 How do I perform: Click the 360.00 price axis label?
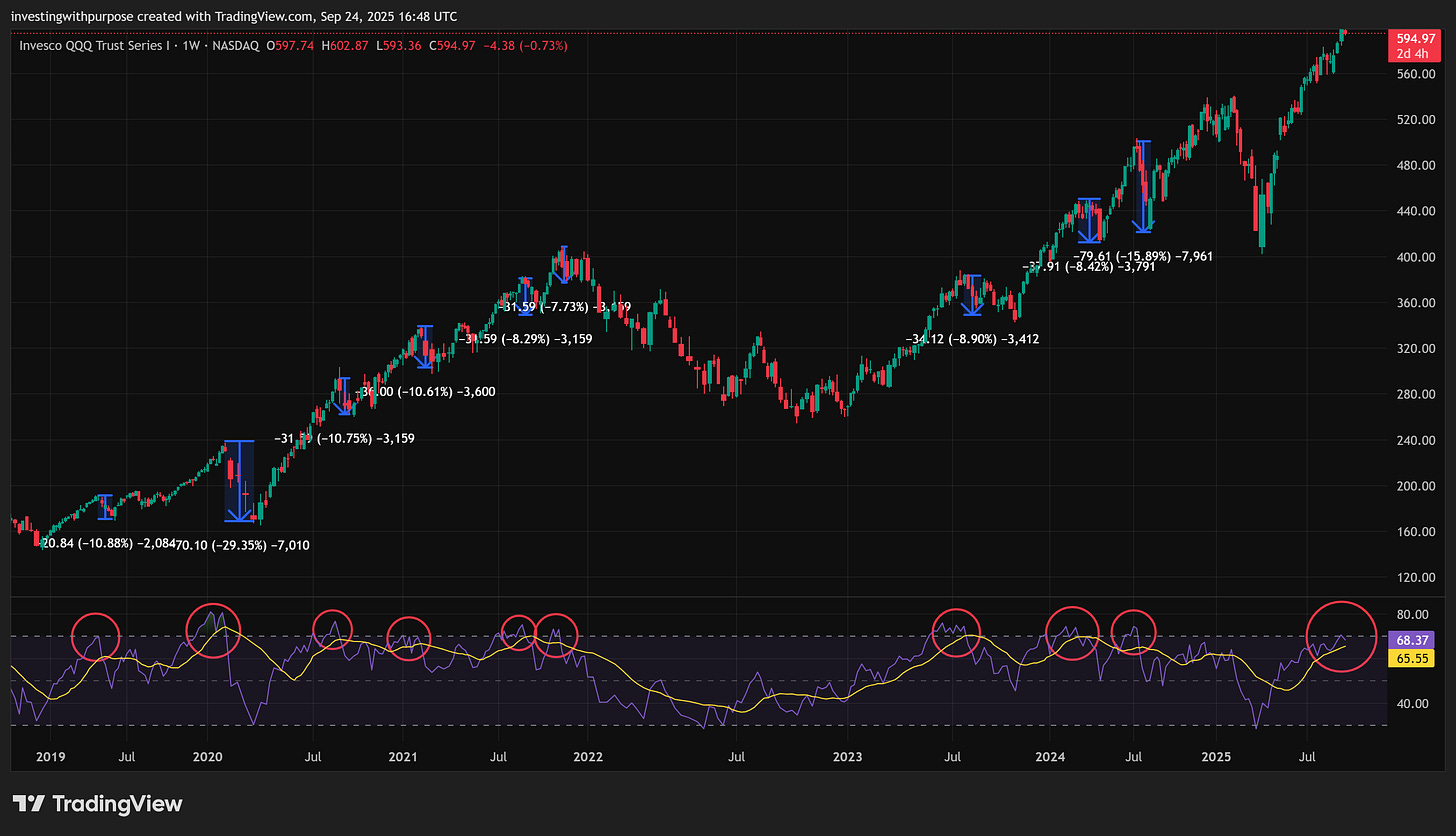pyautogui.click(x=1417, y=303)
